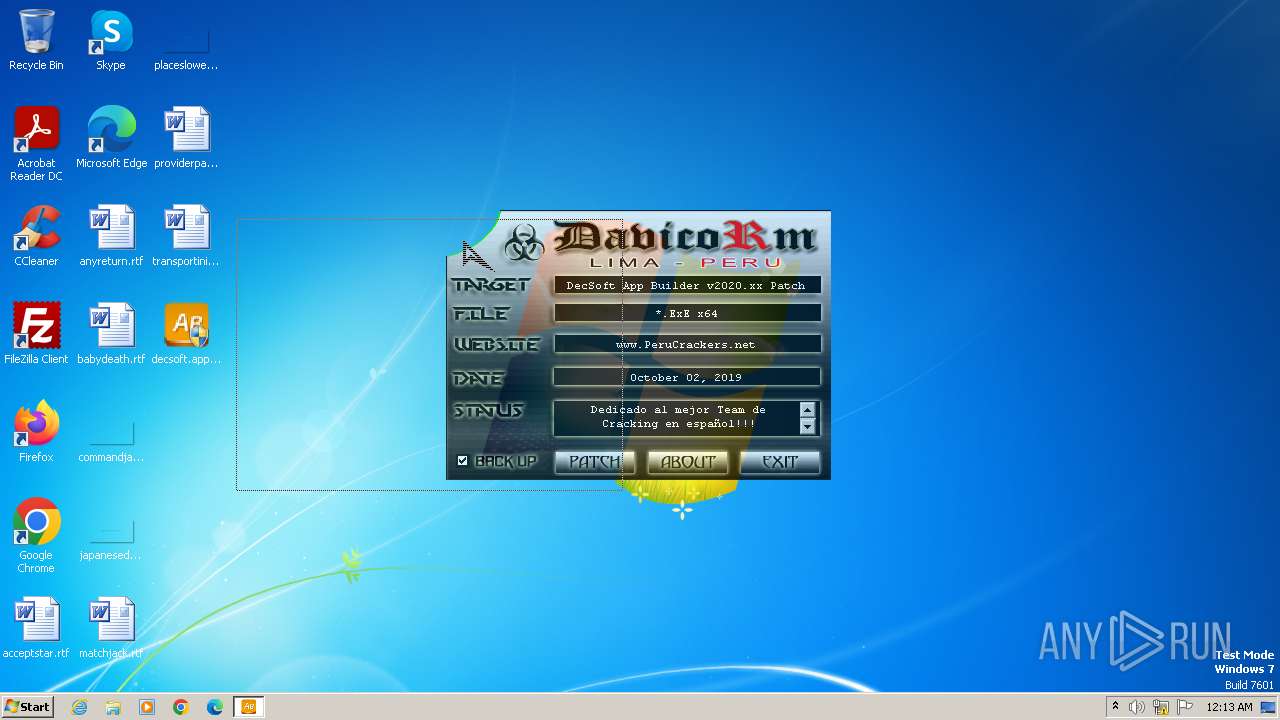Select the decsoft.app desktop icon
Viewport: 1280px width, 720px height.
[186, 334]
